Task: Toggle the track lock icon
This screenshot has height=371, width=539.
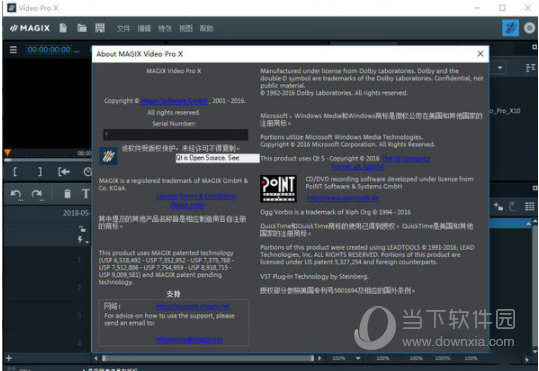Action: (x=82, y=228)
